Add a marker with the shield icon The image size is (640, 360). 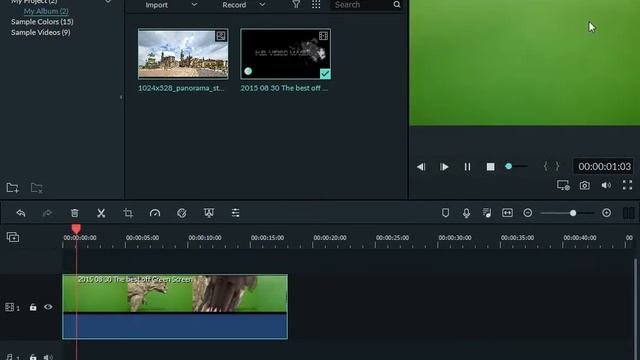445,213
